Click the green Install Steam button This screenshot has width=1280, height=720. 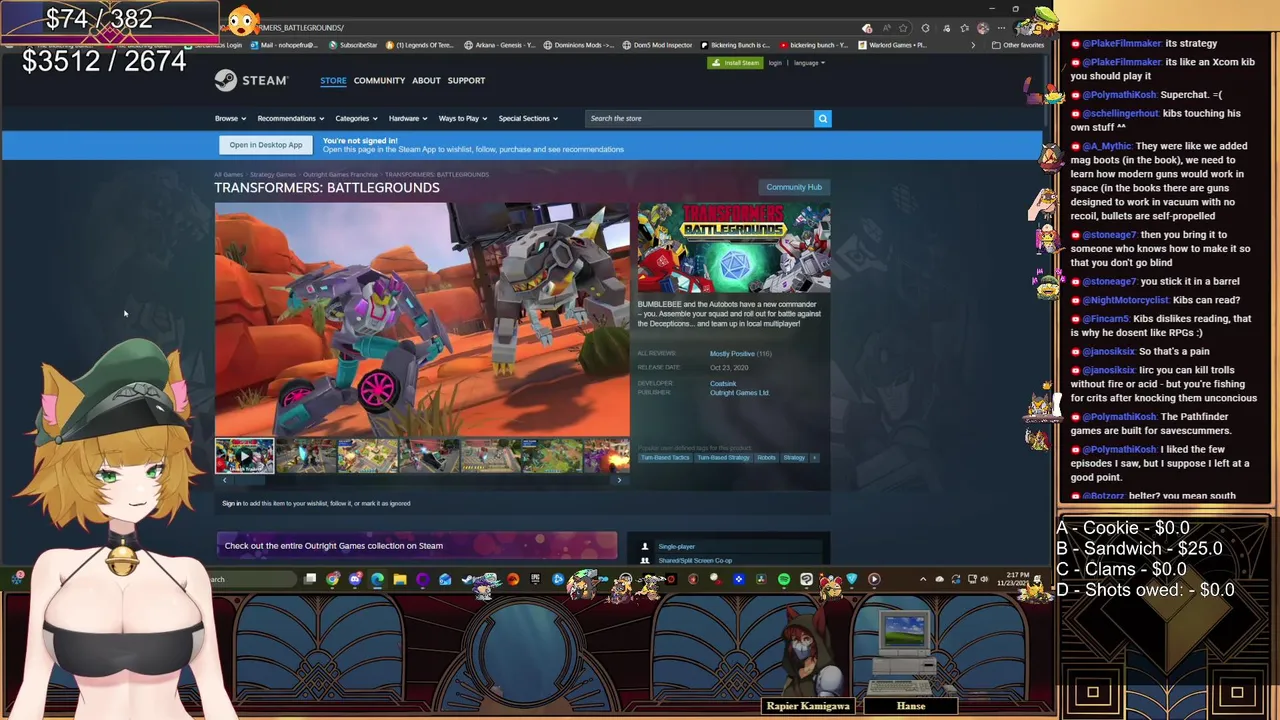[735, 63]
